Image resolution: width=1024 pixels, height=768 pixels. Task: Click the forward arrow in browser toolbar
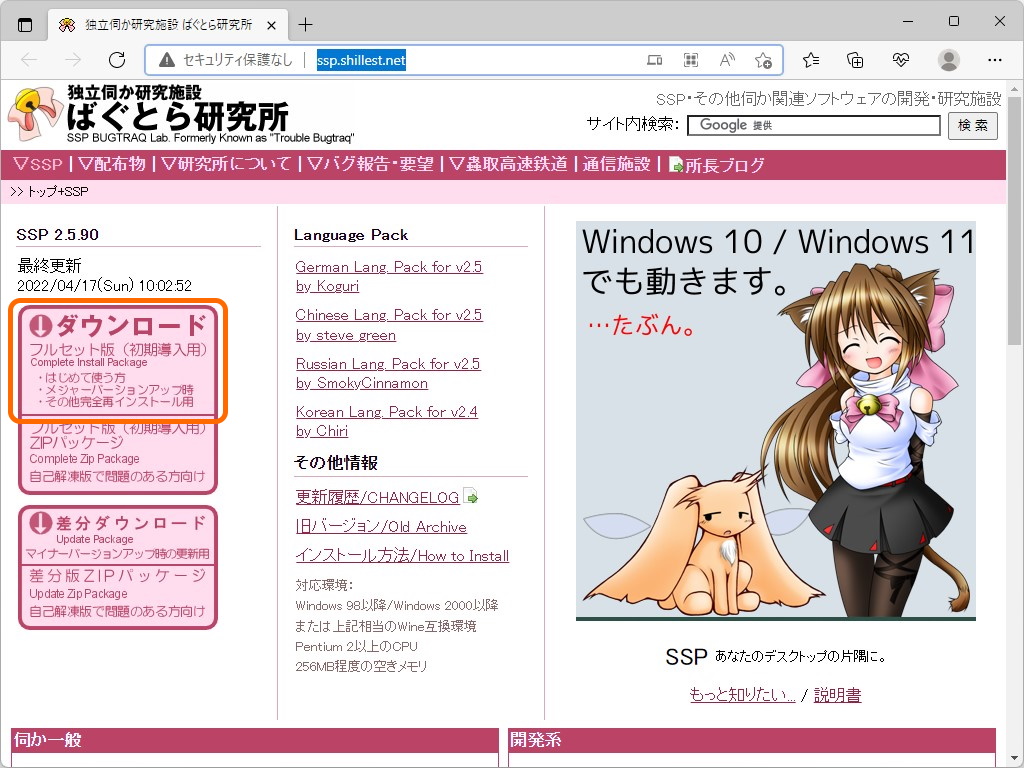[x=73, y=60]
